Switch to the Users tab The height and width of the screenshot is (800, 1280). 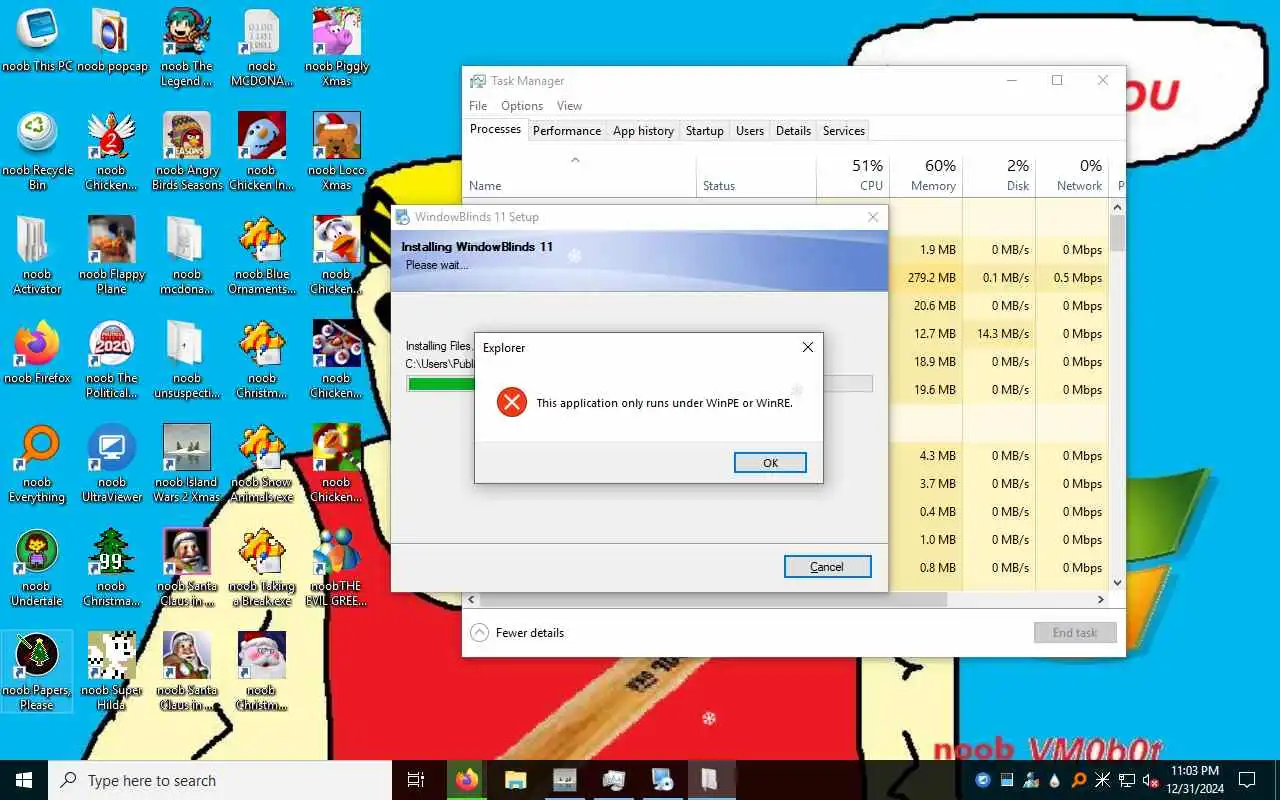point(750,131)
